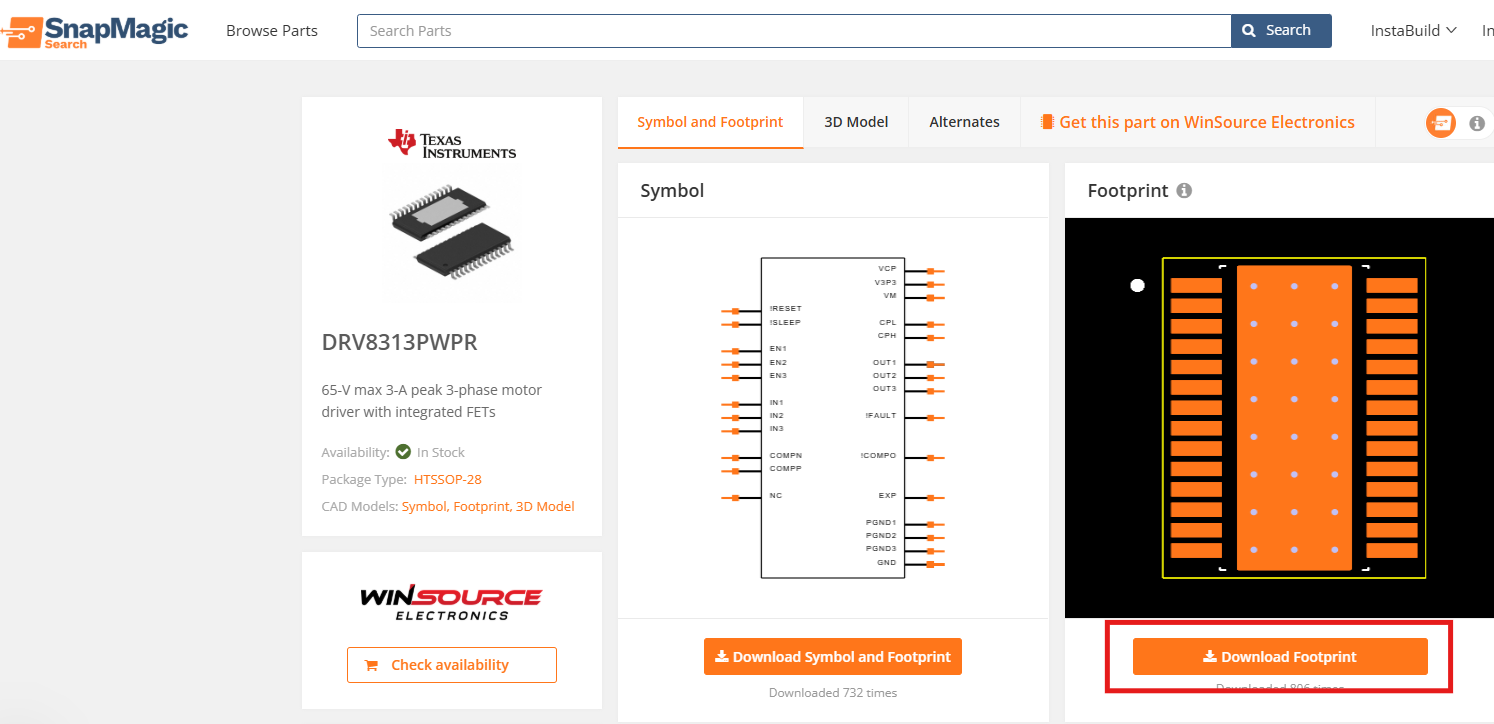Viewport: 1494px width, 724px height.
Task: Click the WinSource Electronics logo
Action: pos(451,603)
